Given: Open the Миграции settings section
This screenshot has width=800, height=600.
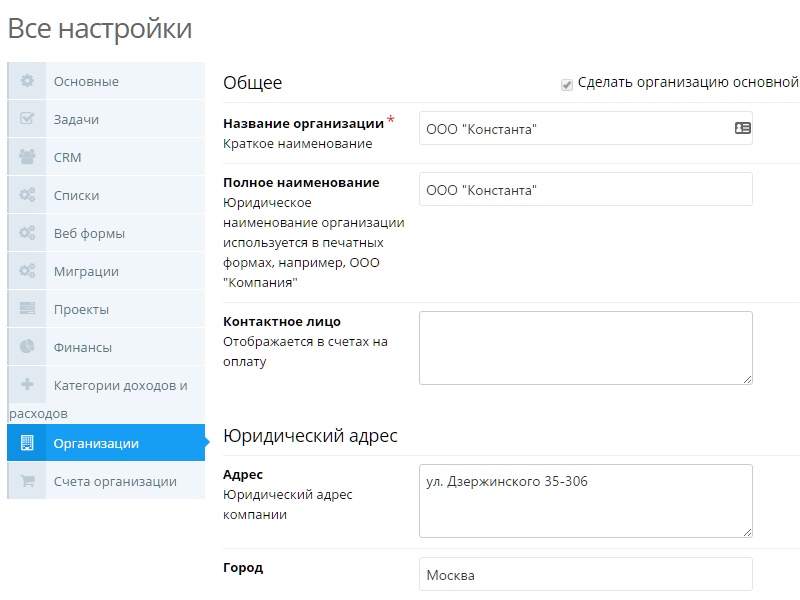Looking at the screenshot, I should (86, 271).
